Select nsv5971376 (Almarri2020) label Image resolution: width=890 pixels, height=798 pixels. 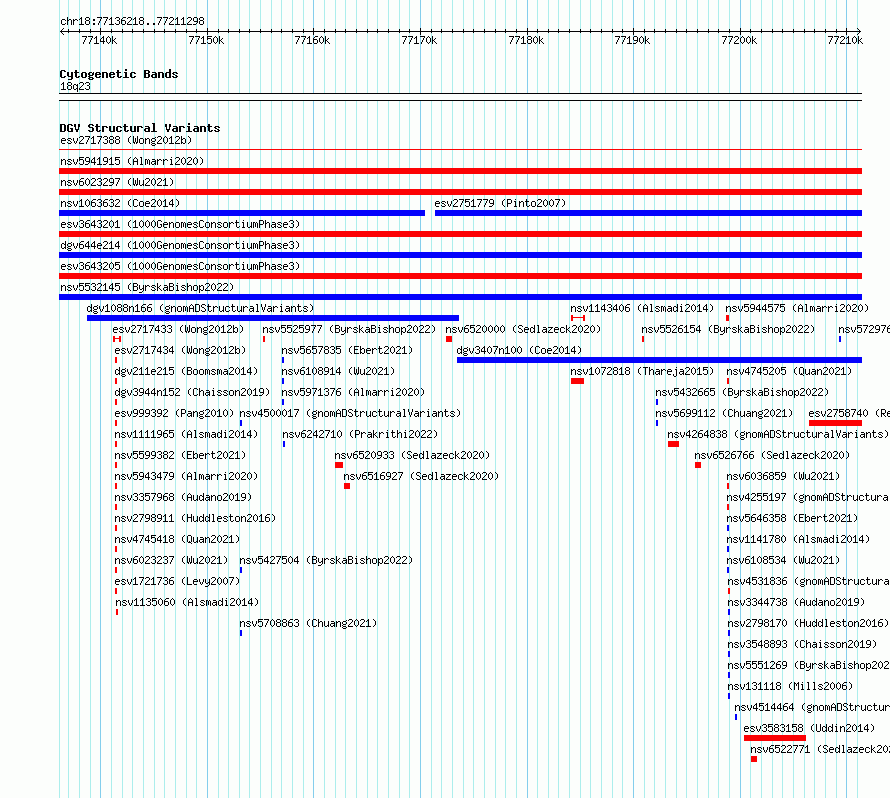[x=353, y=392]
